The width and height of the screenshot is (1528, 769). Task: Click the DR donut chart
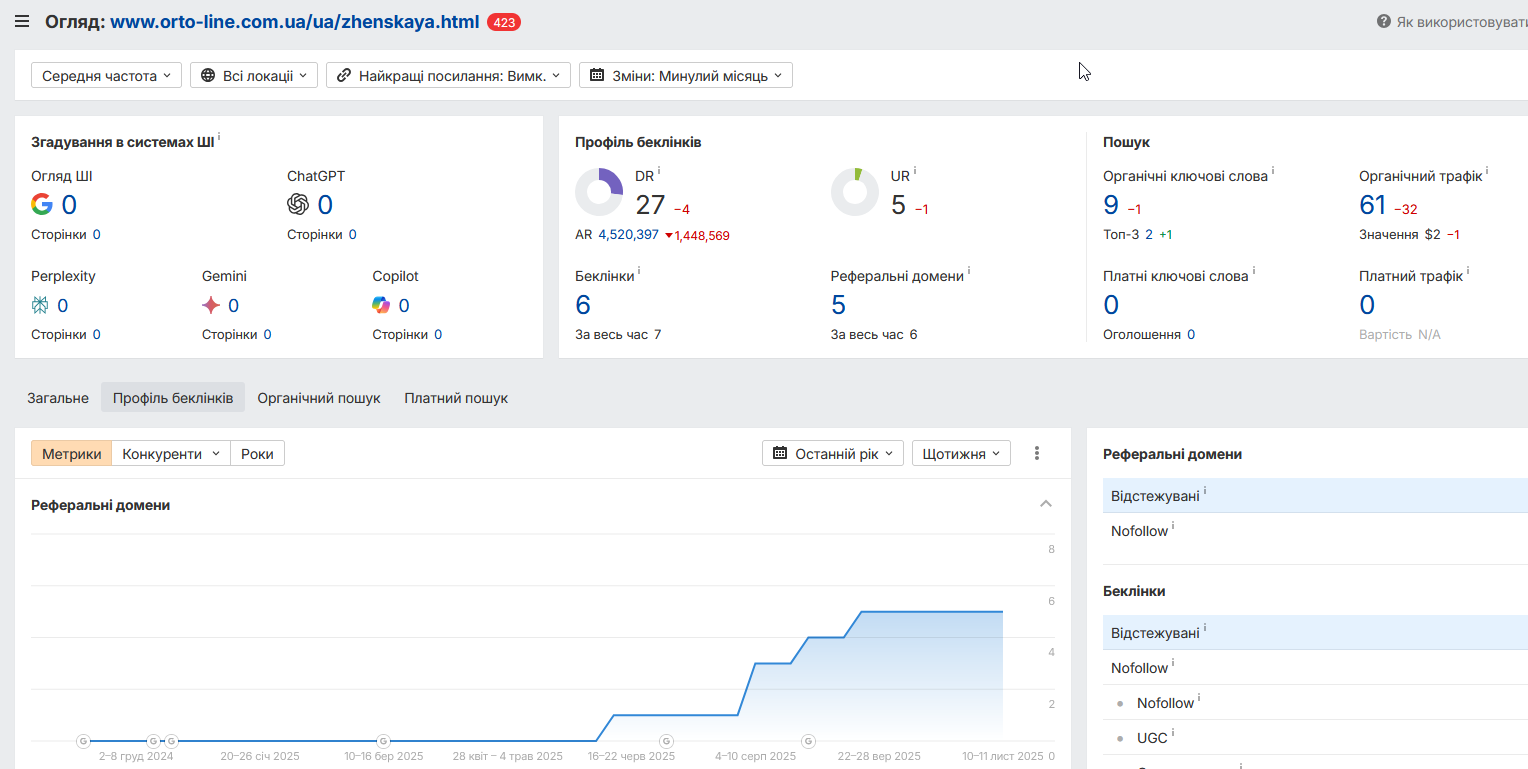(600, 192)
